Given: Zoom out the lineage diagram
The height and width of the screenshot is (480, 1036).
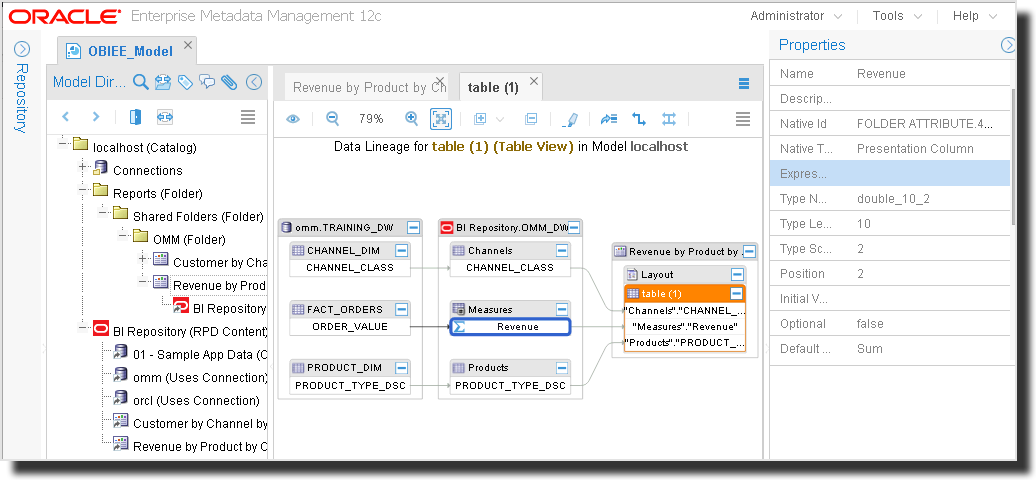Looking at the screenshot, I should pos(332,118).
